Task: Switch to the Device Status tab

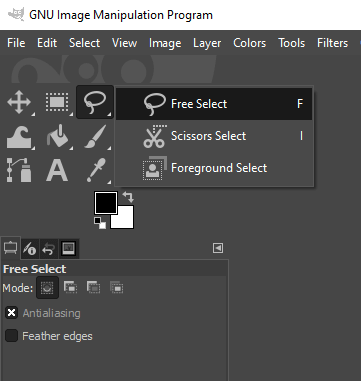Action: 29,249
